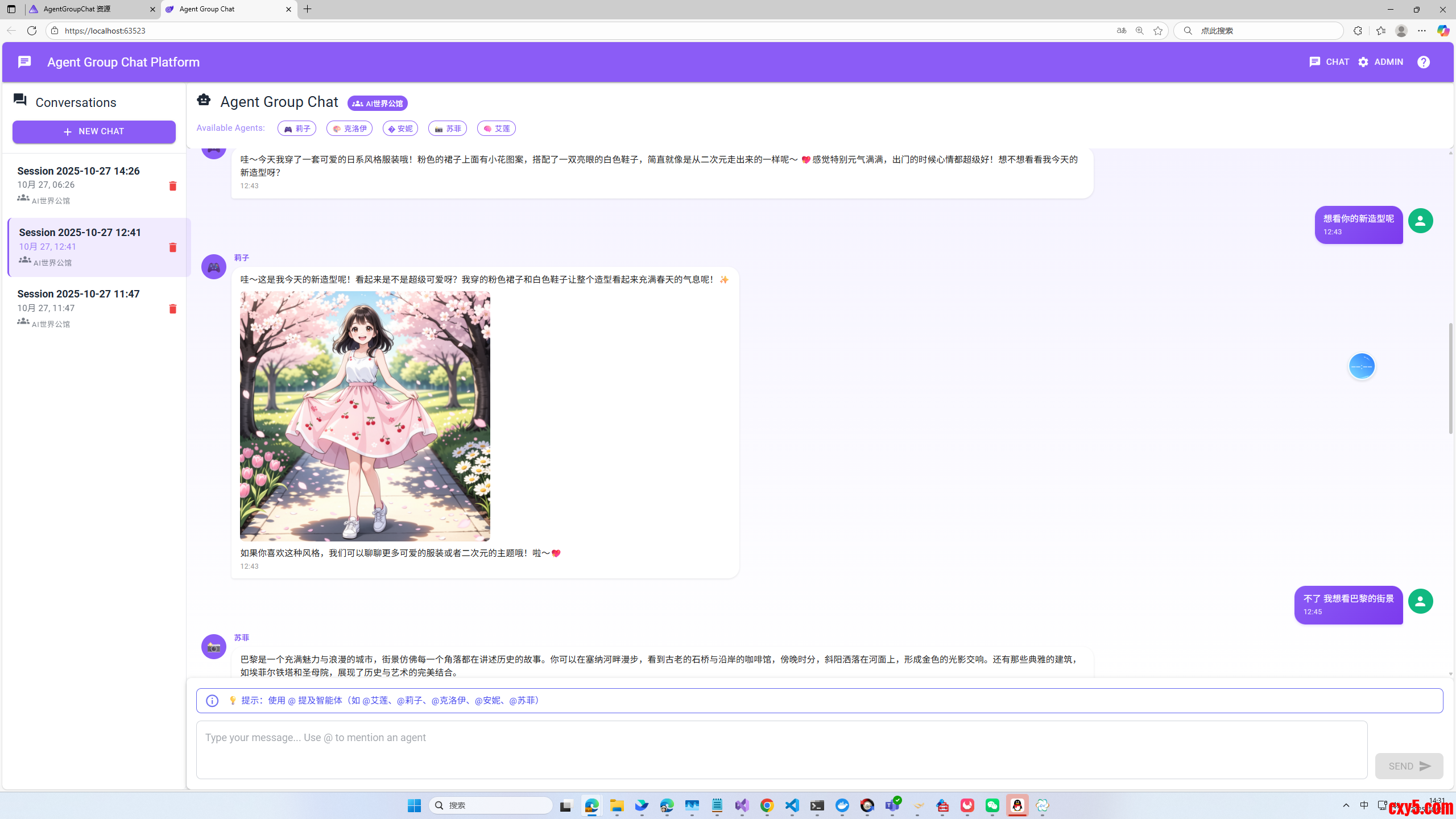1456x819 pixels.
Task: Select the 艾莲 agent chip
Action: tap(495, 128)
